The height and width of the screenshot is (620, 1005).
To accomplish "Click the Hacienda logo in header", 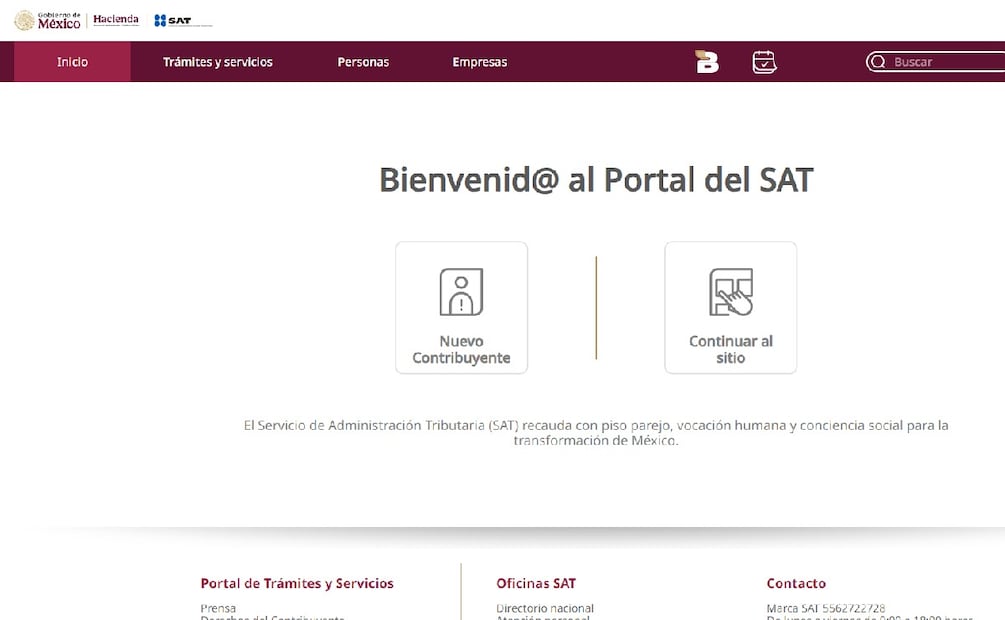I will pyautogui.click(x=116, y=20).
